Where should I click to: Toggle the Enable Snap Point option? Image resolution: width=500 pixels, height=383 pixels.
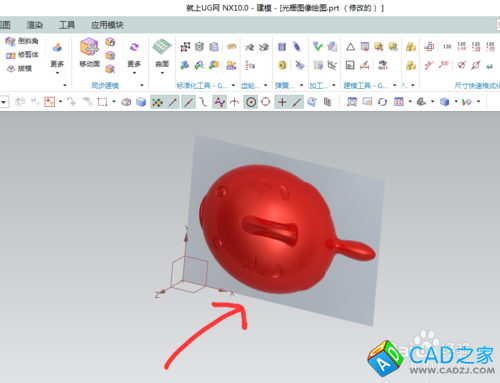click(x=157, y=102)
